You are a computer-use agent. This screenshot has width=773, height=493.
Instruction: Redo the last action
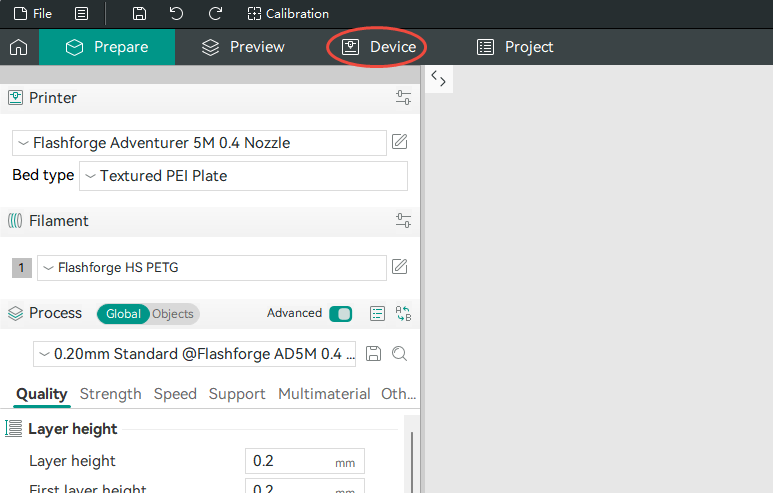coord(215,14)
